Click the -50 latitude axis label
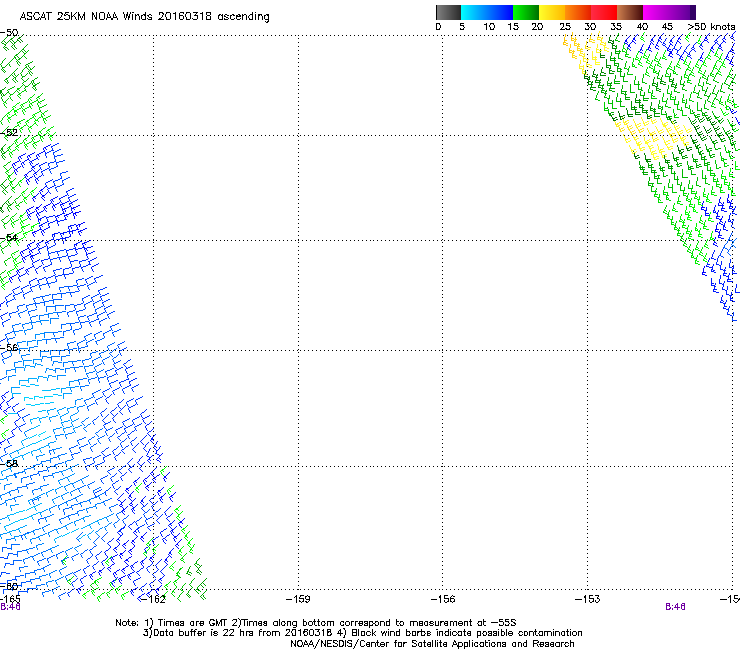Viewport: 740px width, 650px height. pos(9,33)
